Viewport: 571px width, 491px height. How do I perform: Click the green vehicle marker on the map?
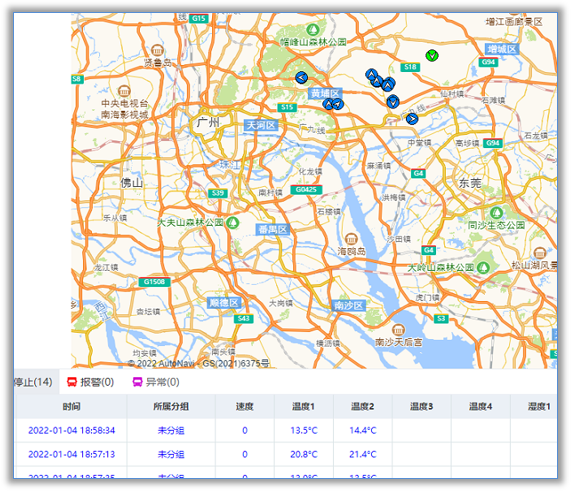click(x=432, y=55)
